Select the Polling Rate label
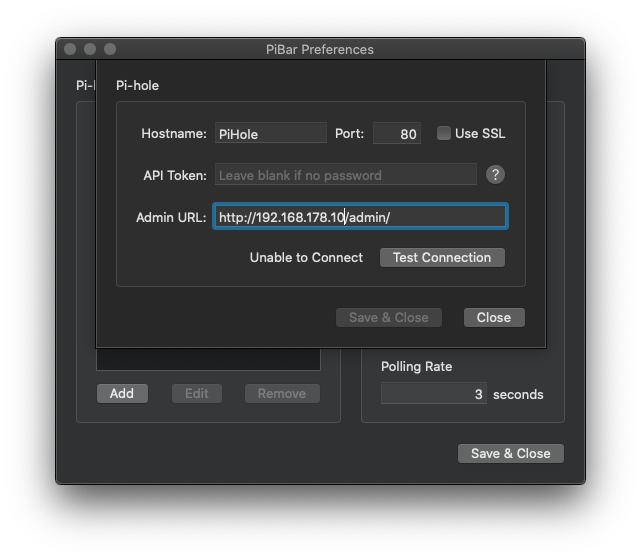 (416, 366)
